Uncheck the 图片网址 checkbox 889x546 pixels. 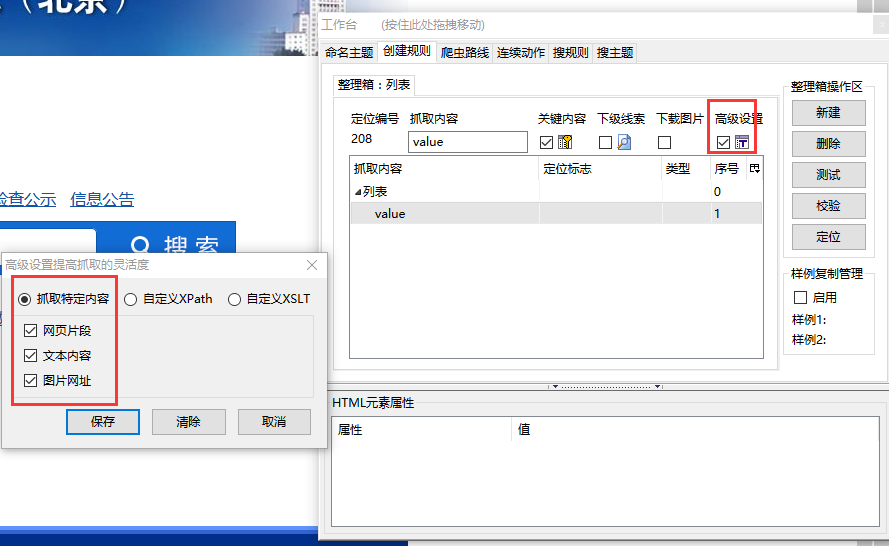pos(31,380)
